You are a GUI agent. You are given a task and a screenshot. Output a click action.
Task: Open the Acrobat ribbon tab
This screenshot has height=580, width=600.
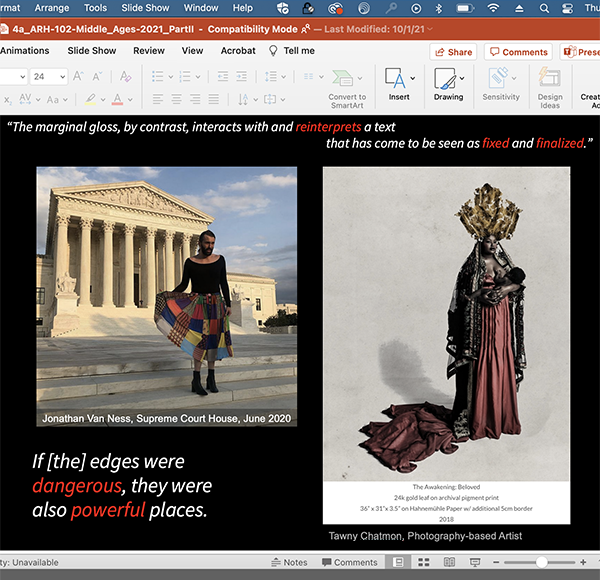click(238, 51)
